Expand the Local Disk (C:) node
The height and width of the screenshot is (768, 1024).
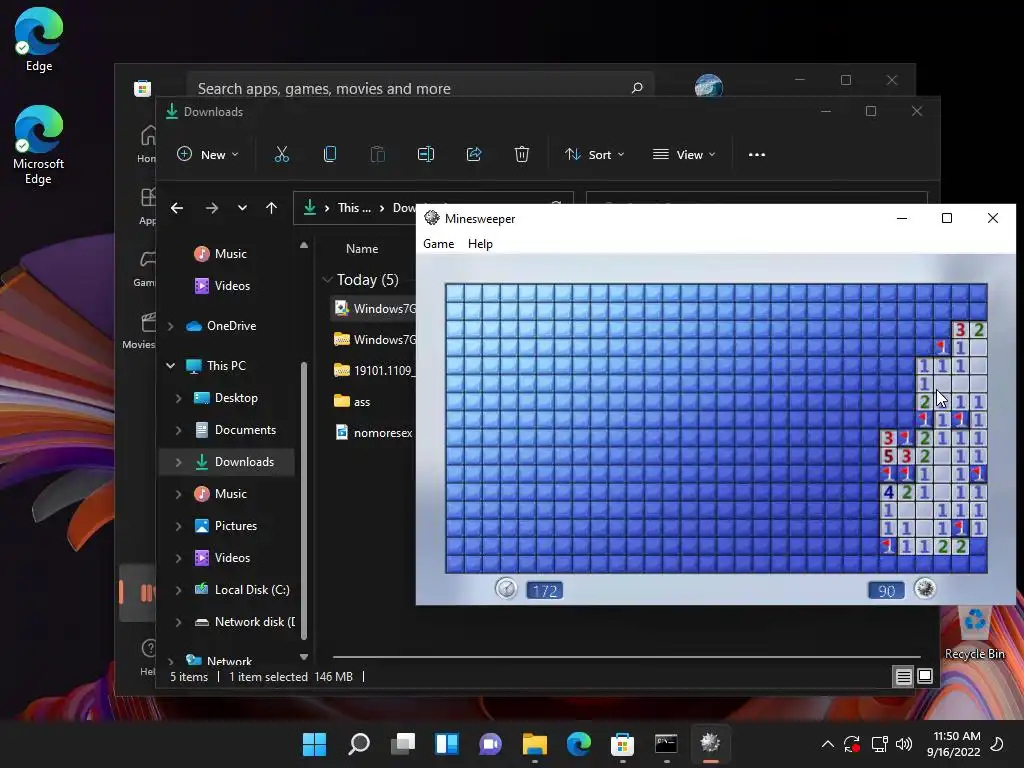[179, 590]
